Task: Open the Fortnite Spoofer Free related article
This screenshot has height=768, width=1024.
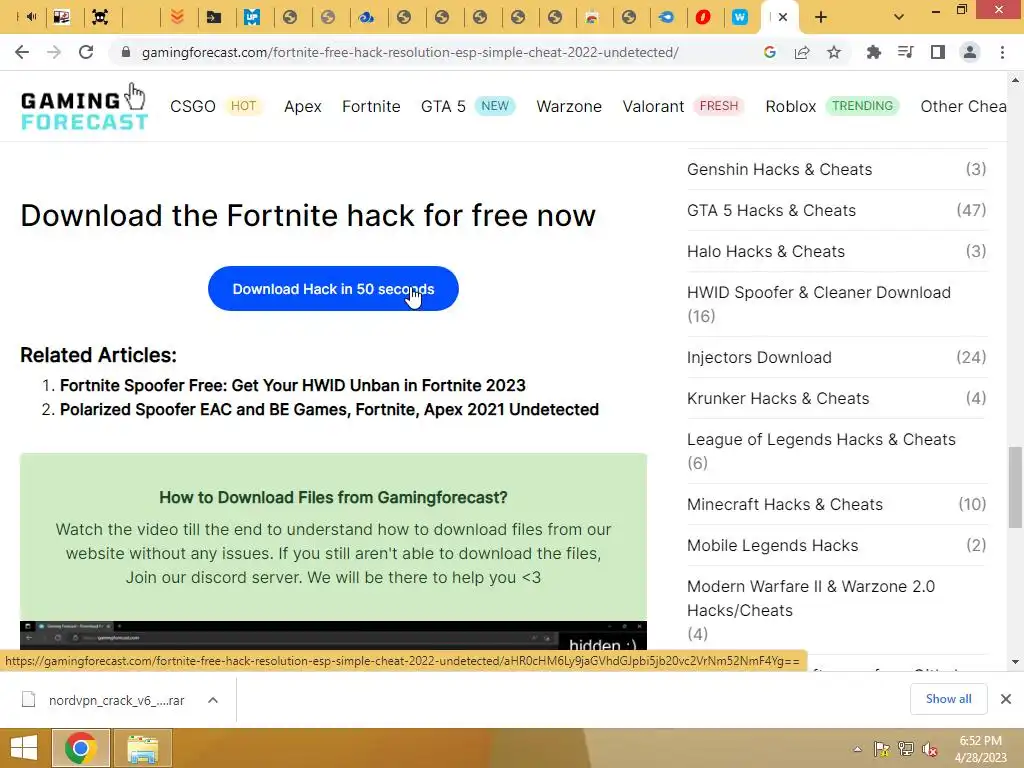Action: coord(293,385)
